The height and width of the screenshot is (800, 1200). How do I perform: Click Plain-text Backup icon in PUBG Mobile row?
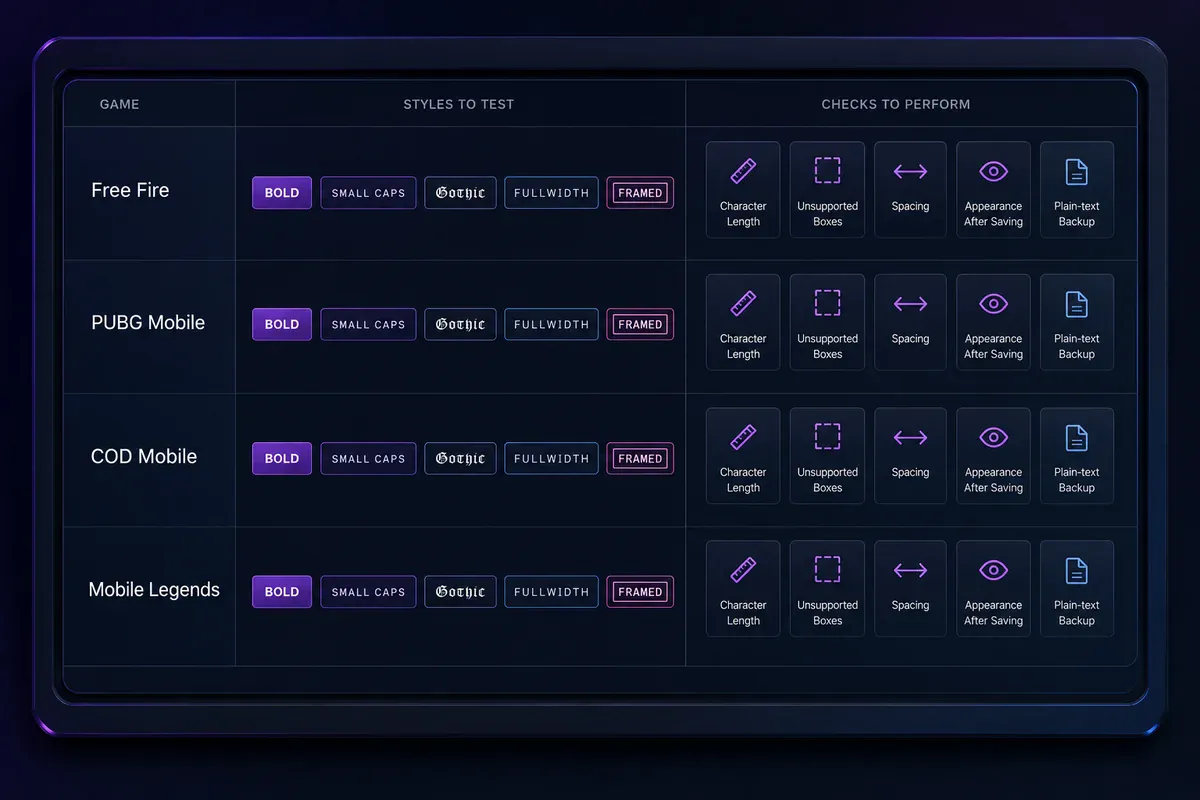pos(1076,304)
